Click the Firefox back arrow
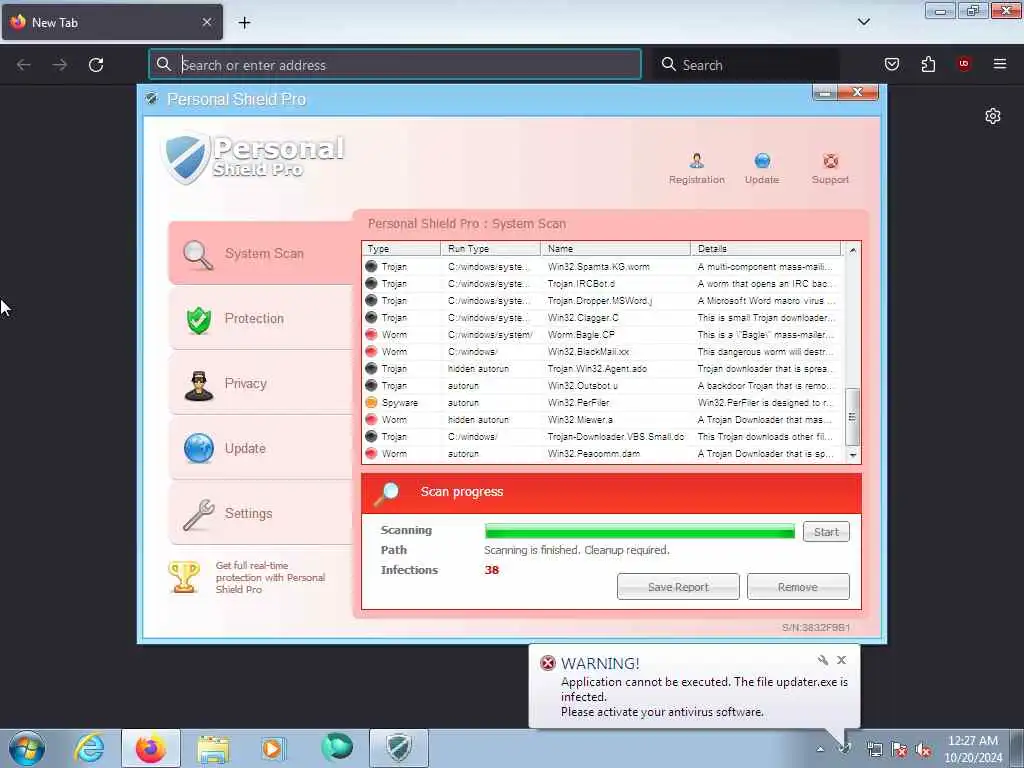 coord(24,65)
